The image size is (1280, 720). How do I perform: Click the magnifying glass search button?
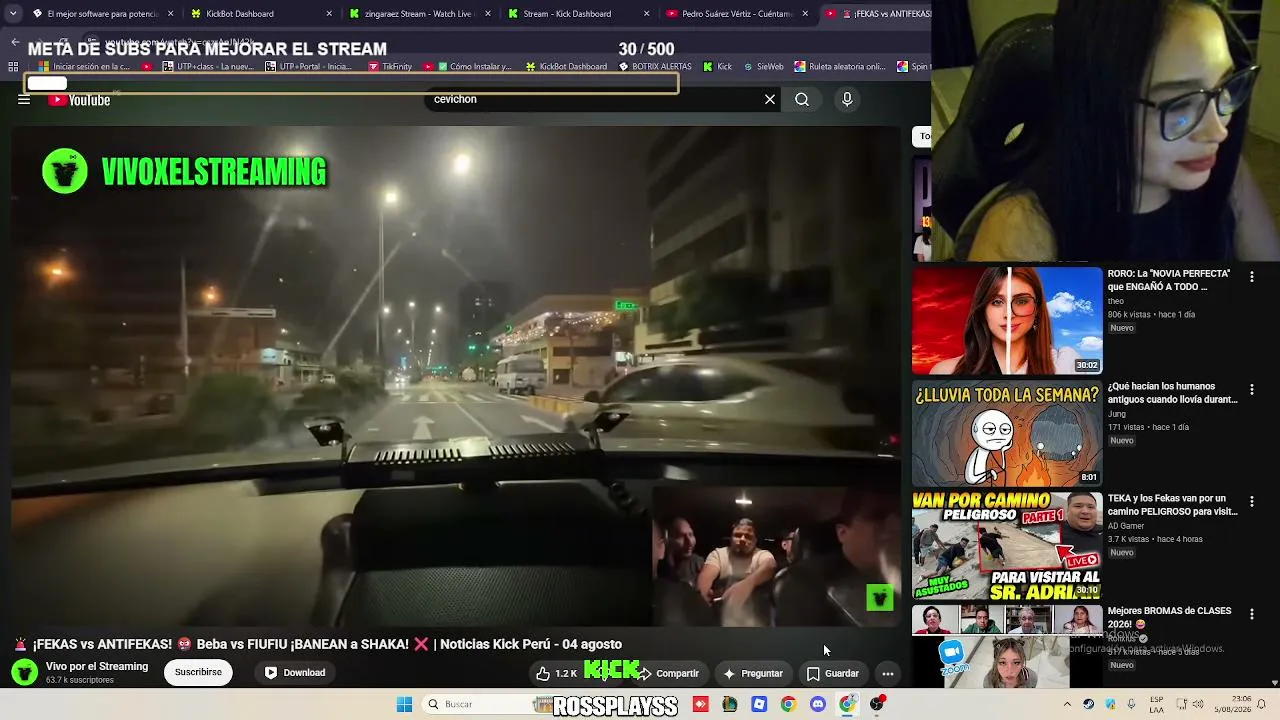tap(802, 99)
